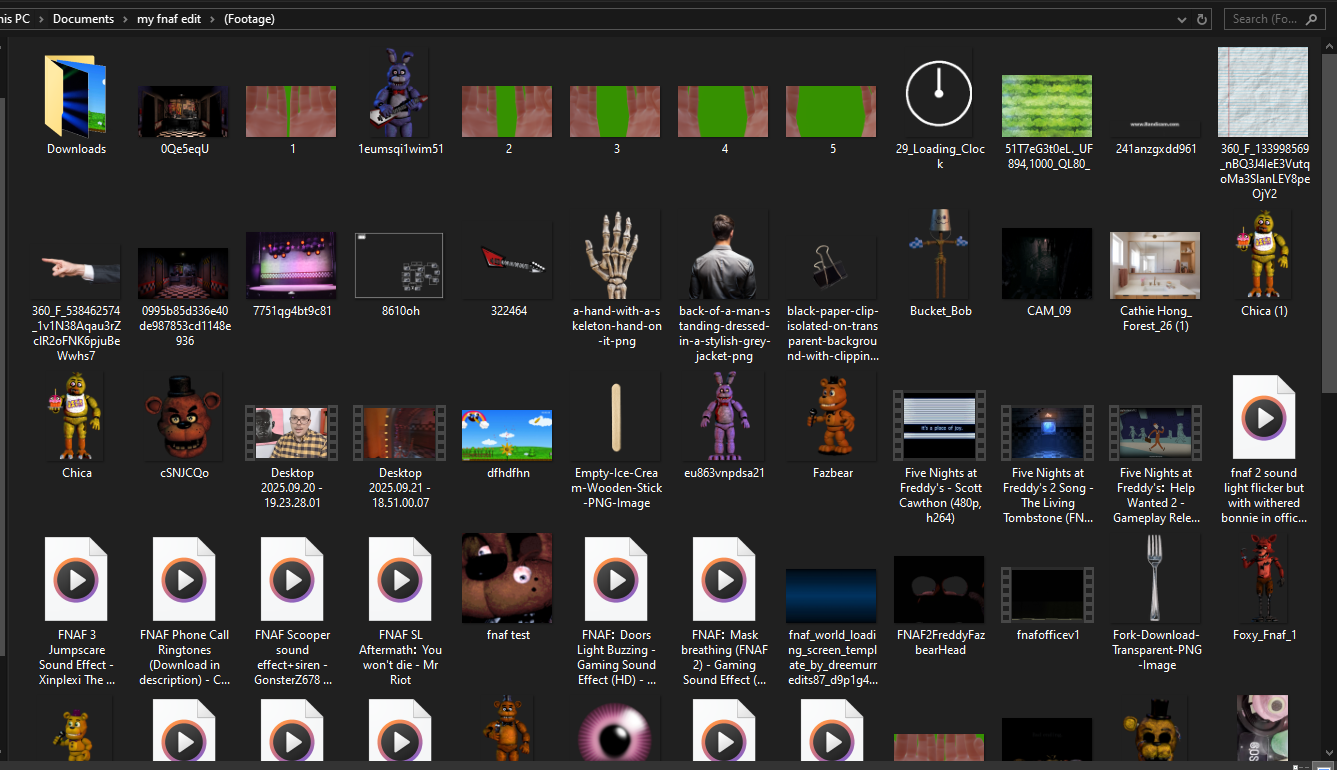Click the Search Footage input field
This screenshot has height=770, width=1337.
pos(1272,19)
